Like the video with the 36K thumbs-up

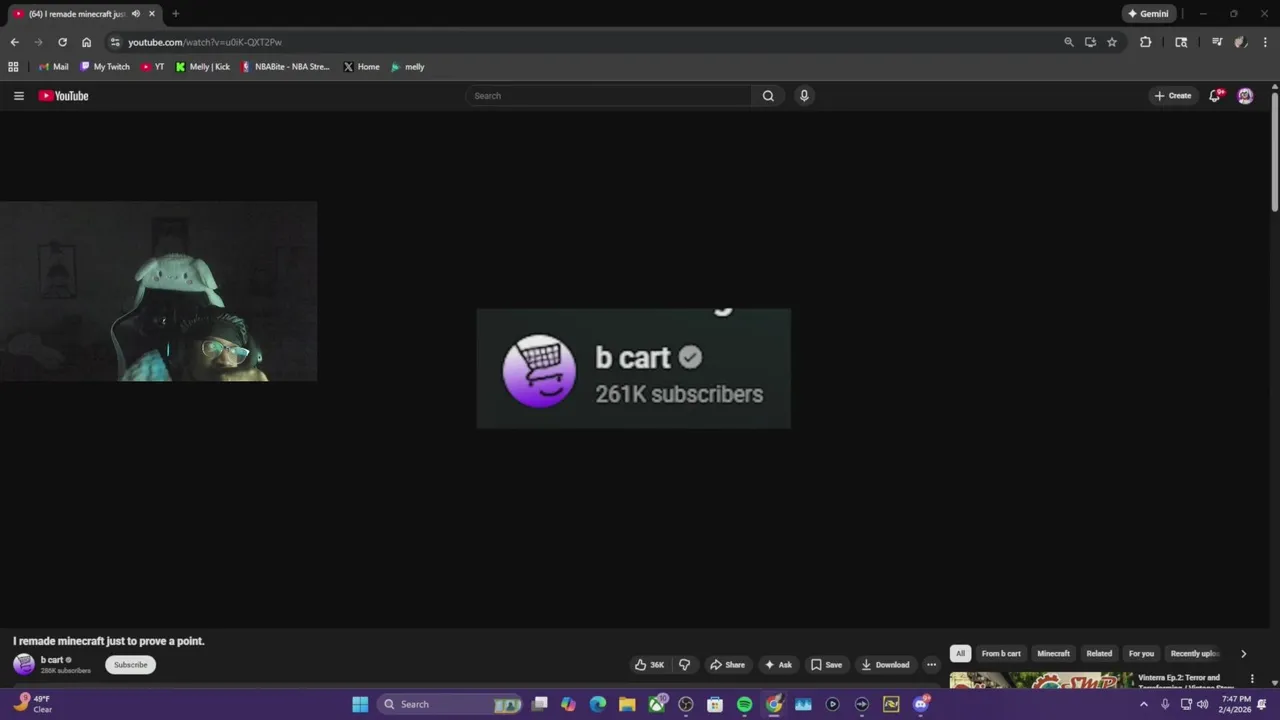point(649,665)
